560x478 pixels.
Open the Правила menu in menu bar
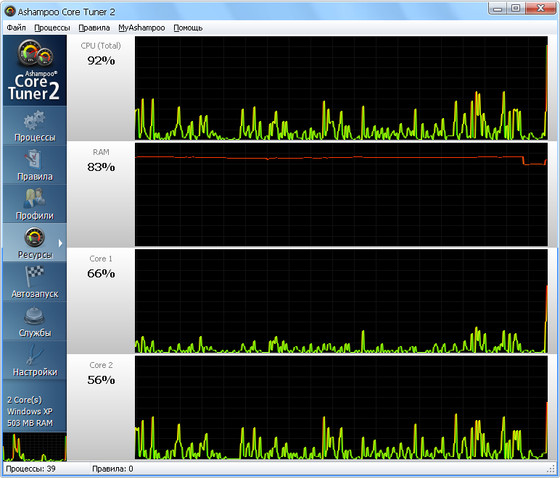point(94,28)
